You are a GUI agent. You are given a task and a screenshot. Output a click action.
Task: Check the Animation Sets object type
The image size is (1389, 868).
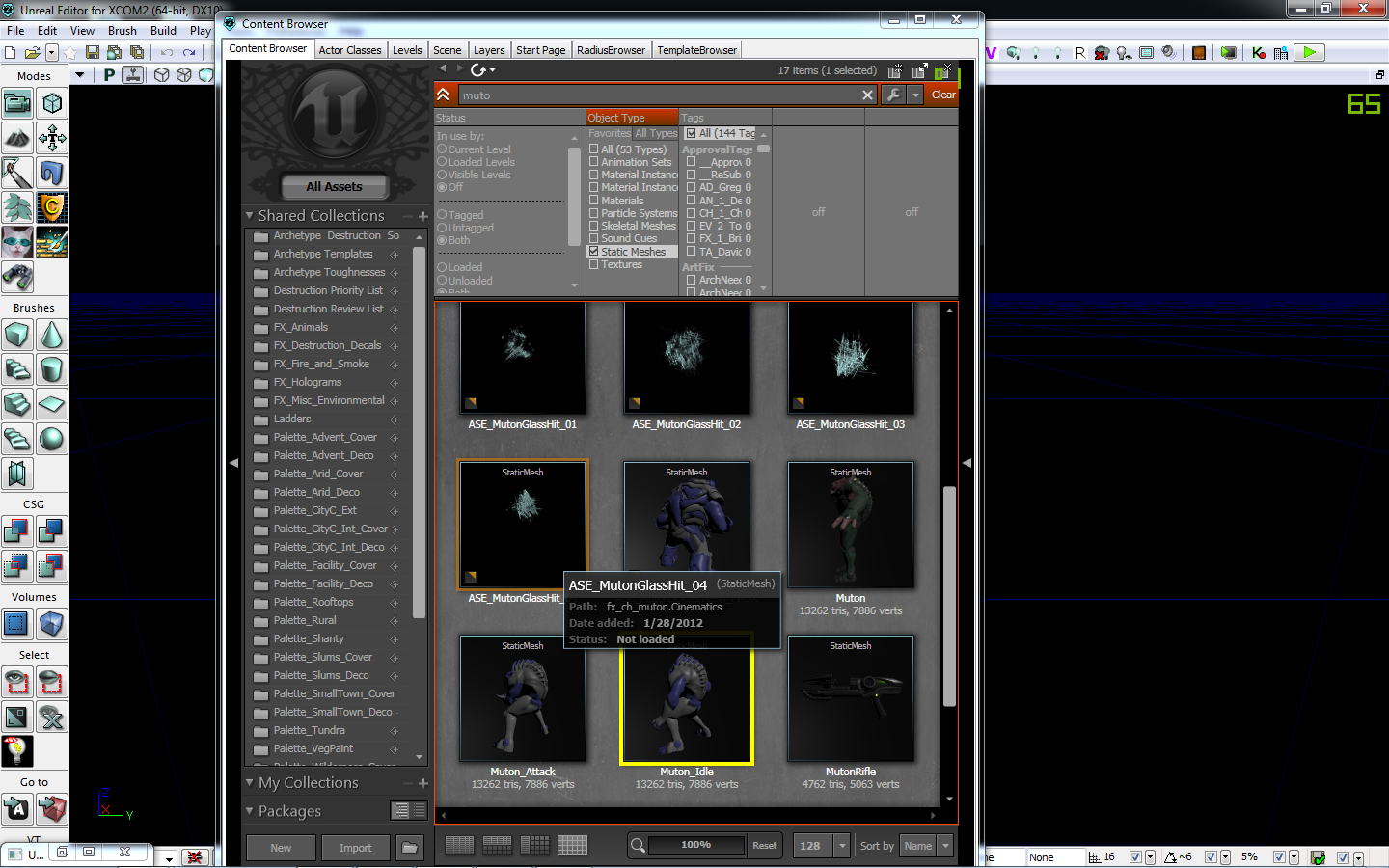pyautogui.click(x=594, y=162)
